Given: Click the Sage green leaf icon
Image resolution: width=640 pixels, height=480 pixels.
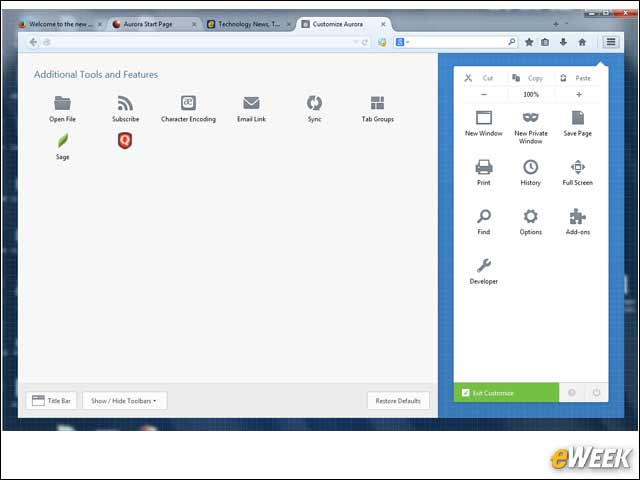Looking at the screenshot, I should point(62,141).
